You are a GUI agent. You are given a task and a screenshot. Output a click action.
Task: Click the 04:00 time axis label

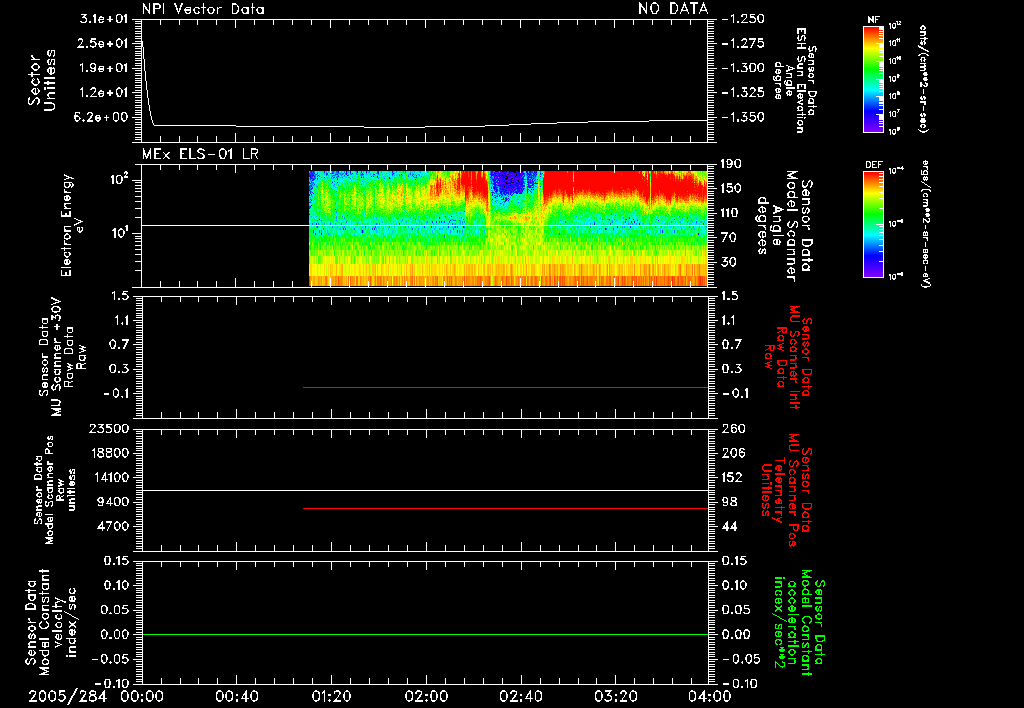coord(710,696)
